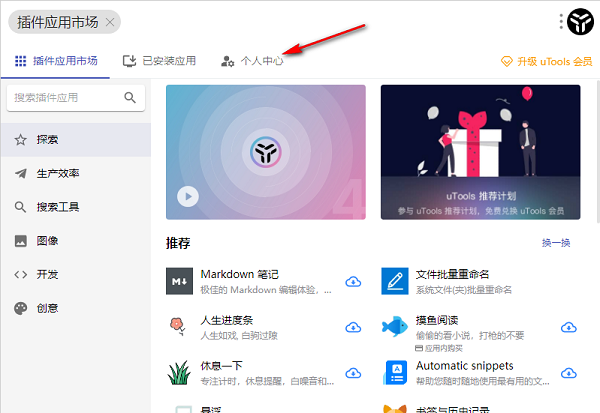Click the 图像 picture icon

point(21,241)
